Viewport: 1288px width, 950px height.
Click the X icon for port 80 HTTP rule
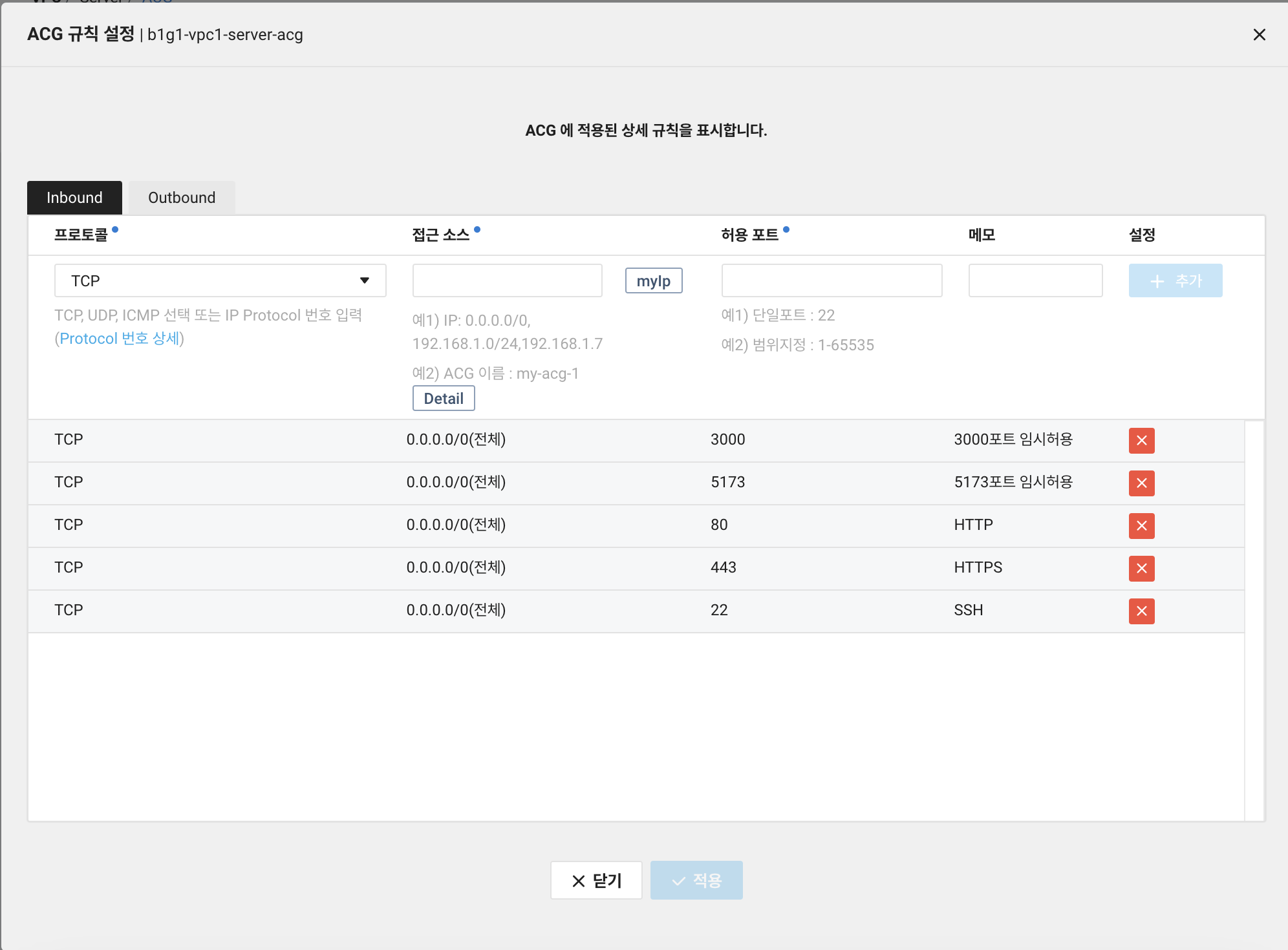tap(1141, 525)
